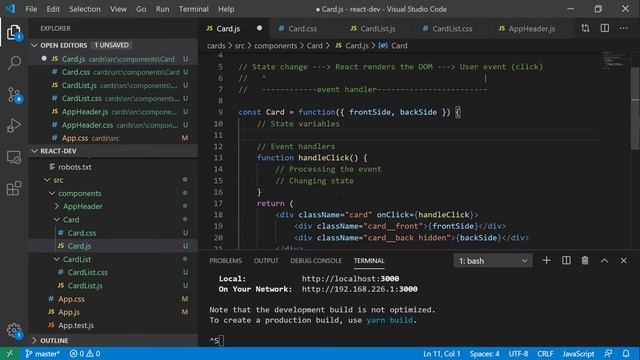Open the Explorer view in activity bar

click(x=14, y=32)
